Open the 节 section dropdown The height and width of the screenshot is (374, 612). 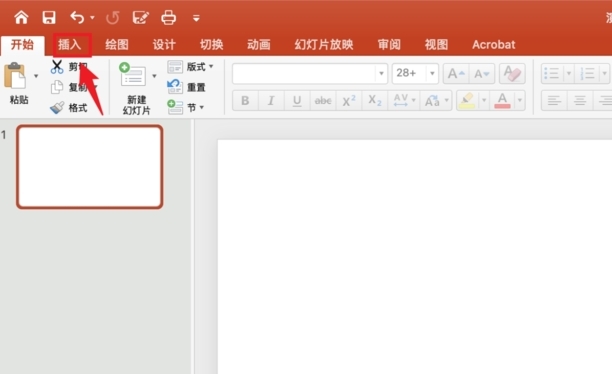[186, 107]
